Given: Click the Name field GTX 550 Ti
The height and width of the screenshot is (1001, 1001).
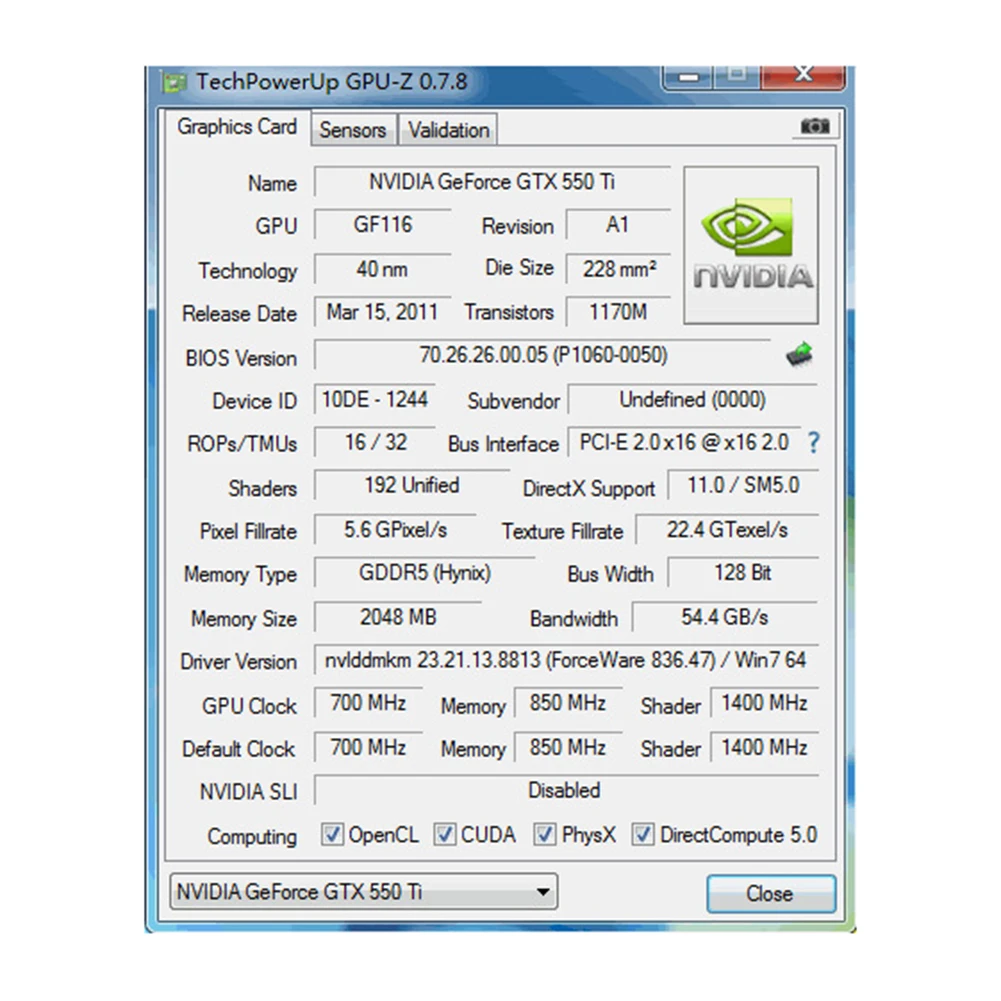Looking at the screenshot, I should tap(492, 182).
